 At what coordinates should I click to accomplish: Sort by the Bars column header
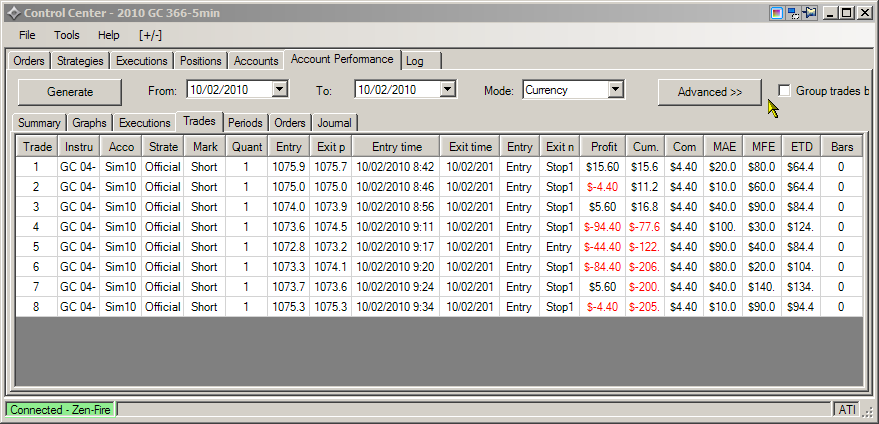click(x=842, y=147)
